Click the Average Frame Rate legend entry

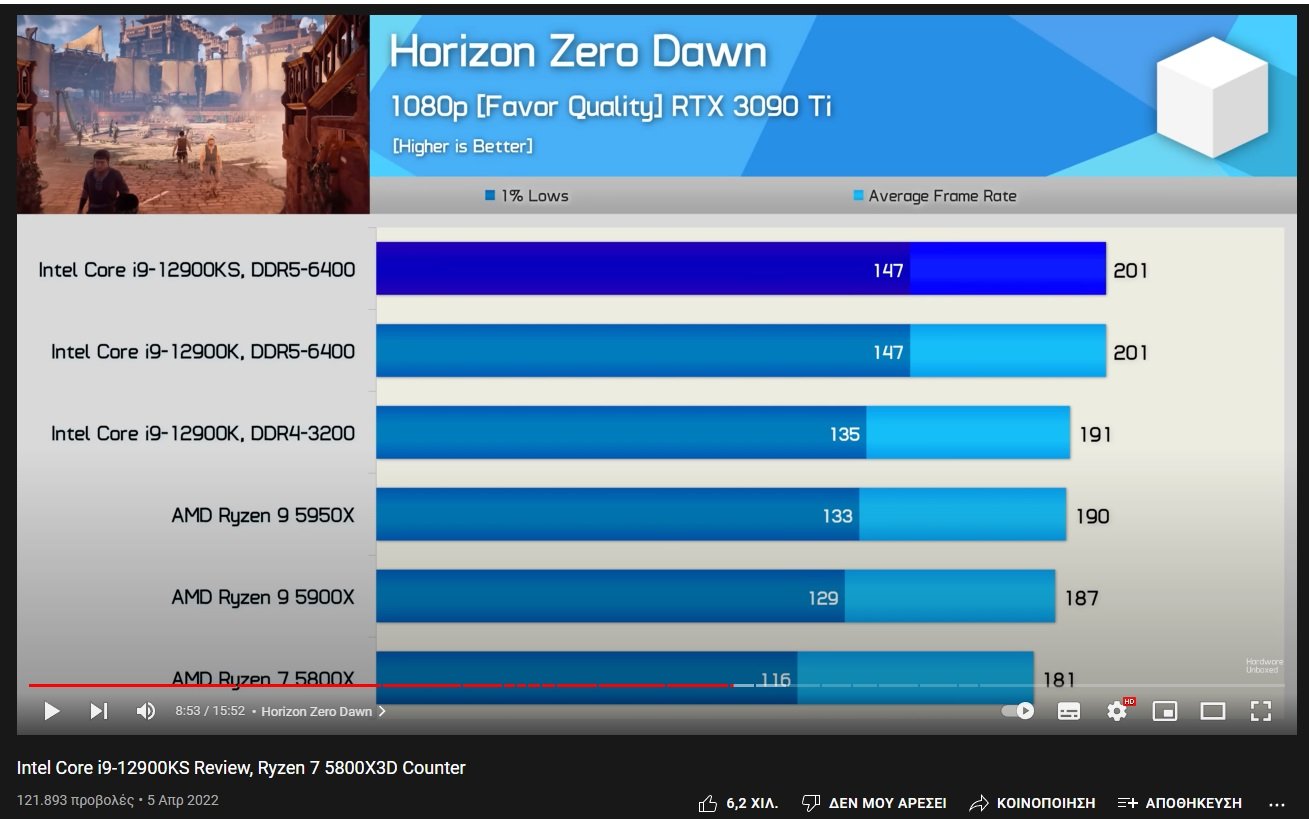coord(935,196)
